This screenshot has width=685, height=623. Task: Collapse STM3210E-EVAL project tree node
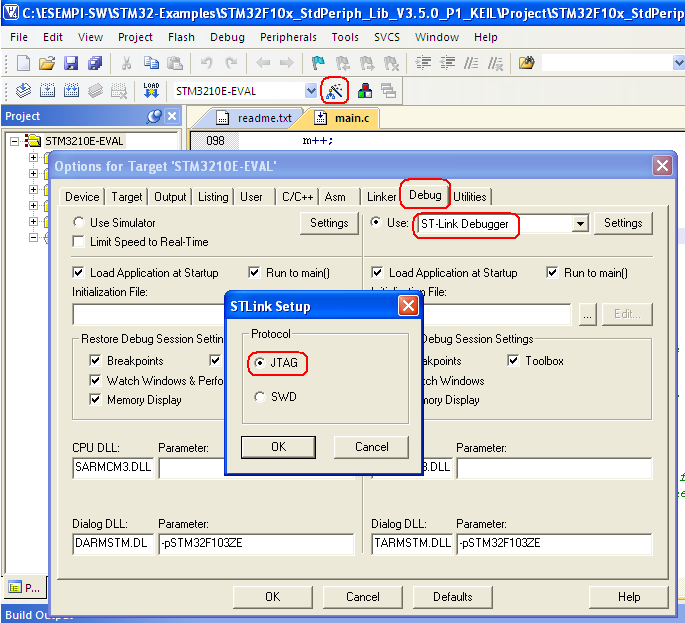[x=14, y=141]
